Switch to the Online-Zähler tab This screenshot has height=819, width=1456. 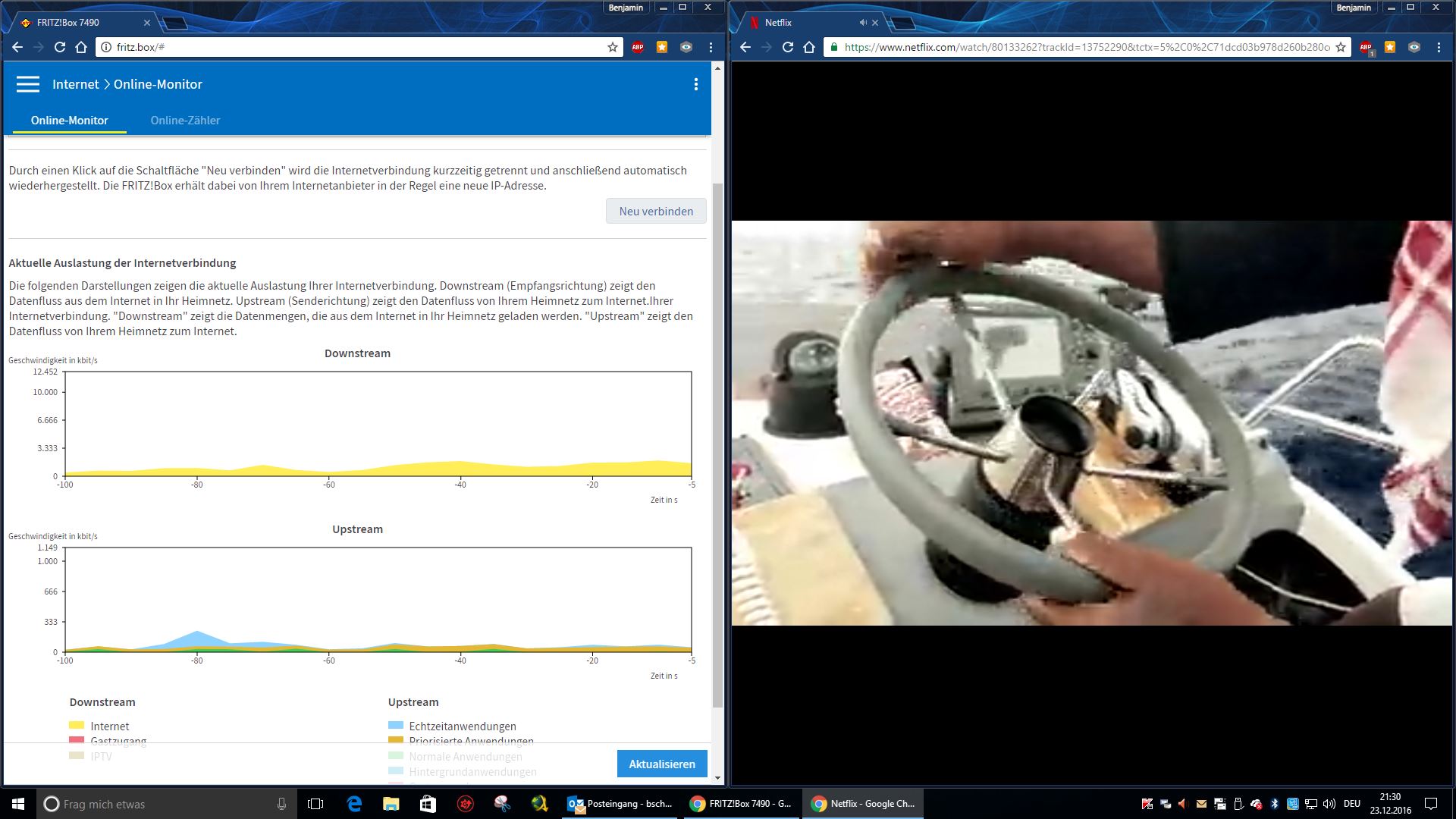[185, 121]
